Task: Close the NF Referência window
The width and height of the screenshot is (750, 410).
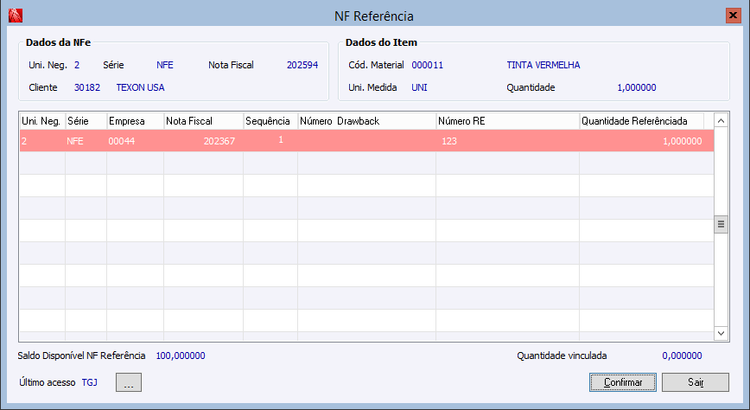Action: [x=732, y=16]
